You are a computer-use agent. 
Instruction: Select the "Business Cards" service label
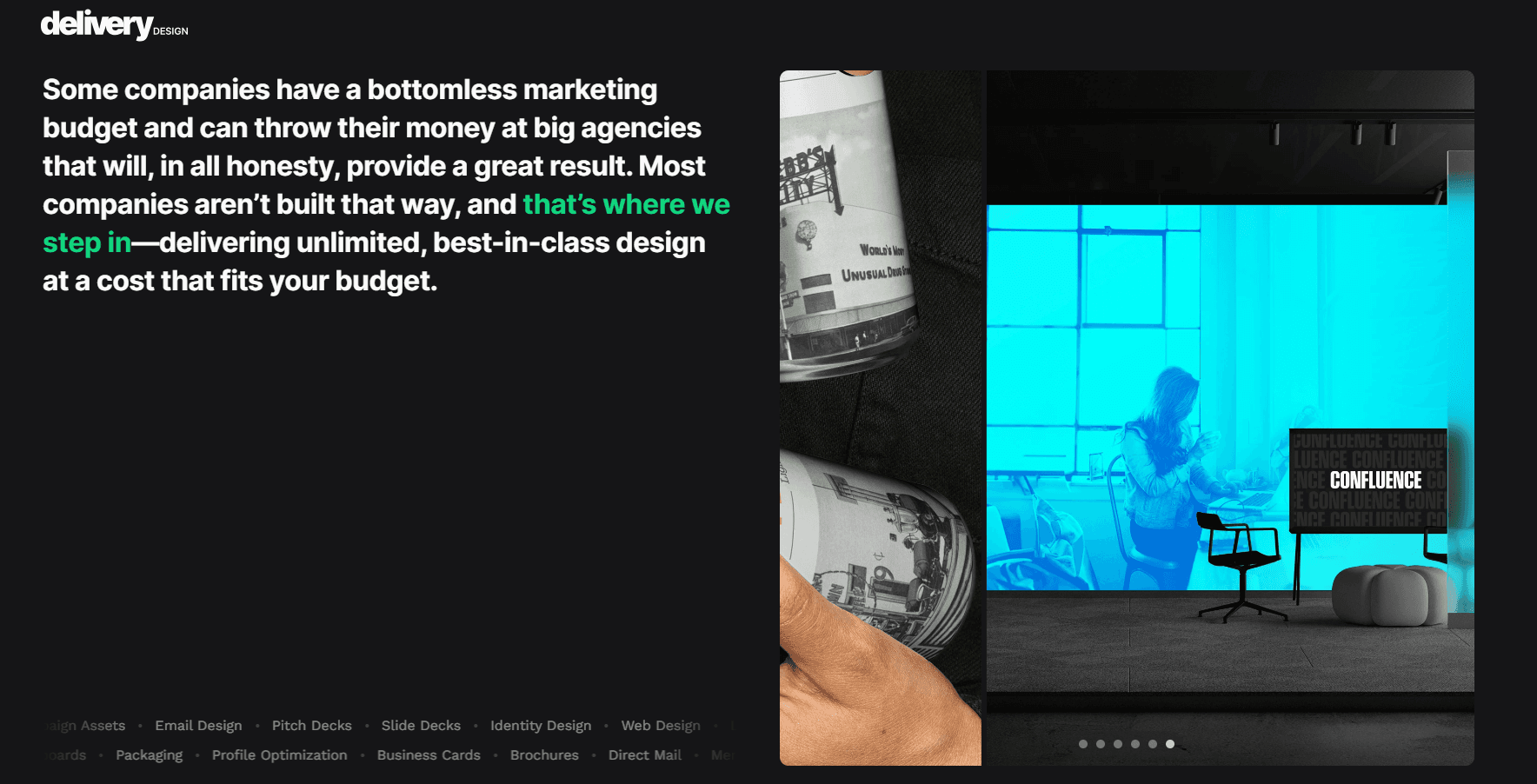pyautogui.click(x=429, y=755)
